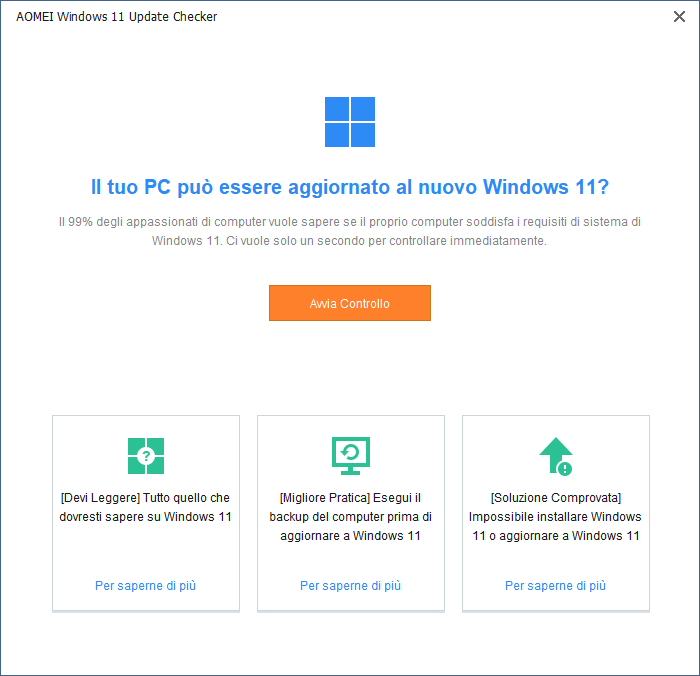The image size is (700, 676).
Task: Click the exclamation badge on the arrow icon
Action: (565, 469)
